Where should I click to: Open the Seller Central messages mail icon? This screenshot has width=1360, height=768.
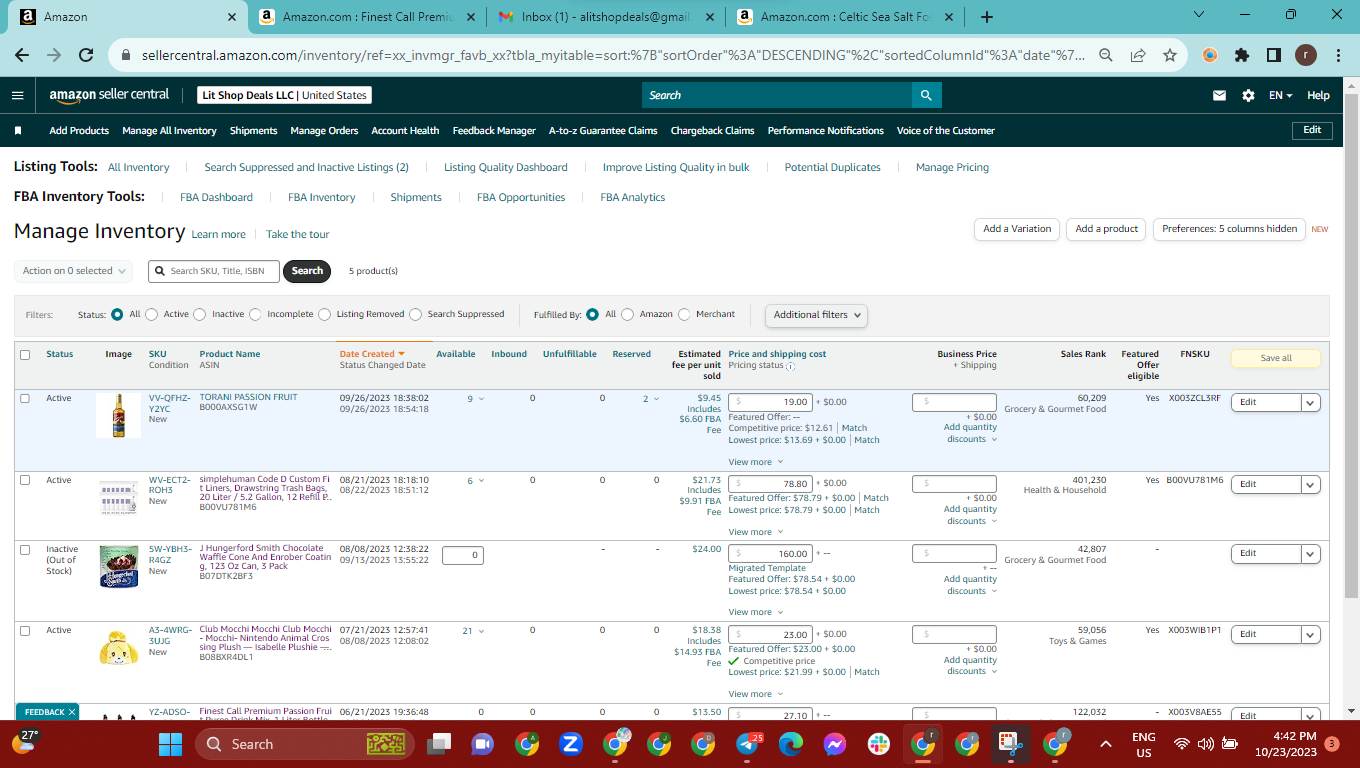click(1219, 95)
